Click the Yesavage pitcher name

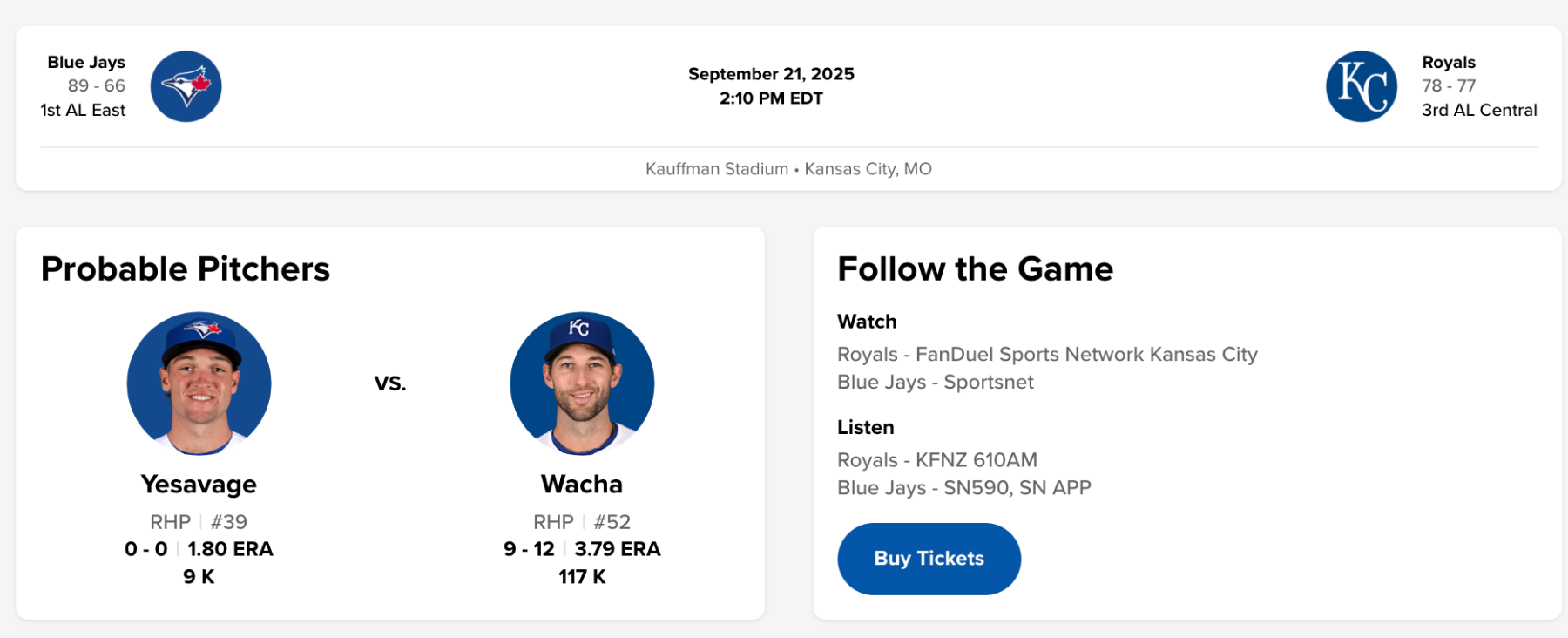tap(199, 485)
